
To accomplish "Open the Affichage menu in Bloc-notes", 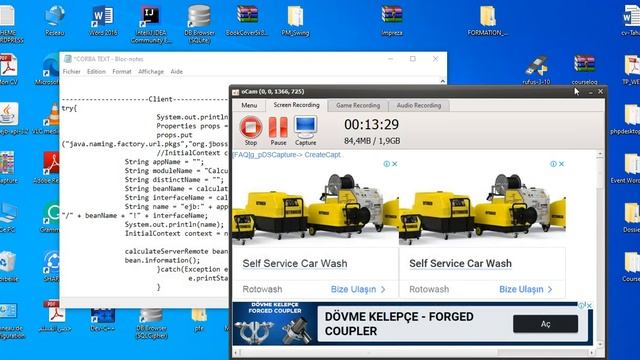I will (x=151, y=71).
